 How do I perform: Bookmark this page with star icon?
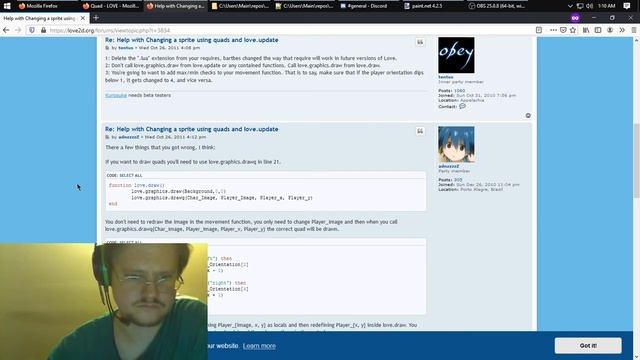tap(573, 30)
